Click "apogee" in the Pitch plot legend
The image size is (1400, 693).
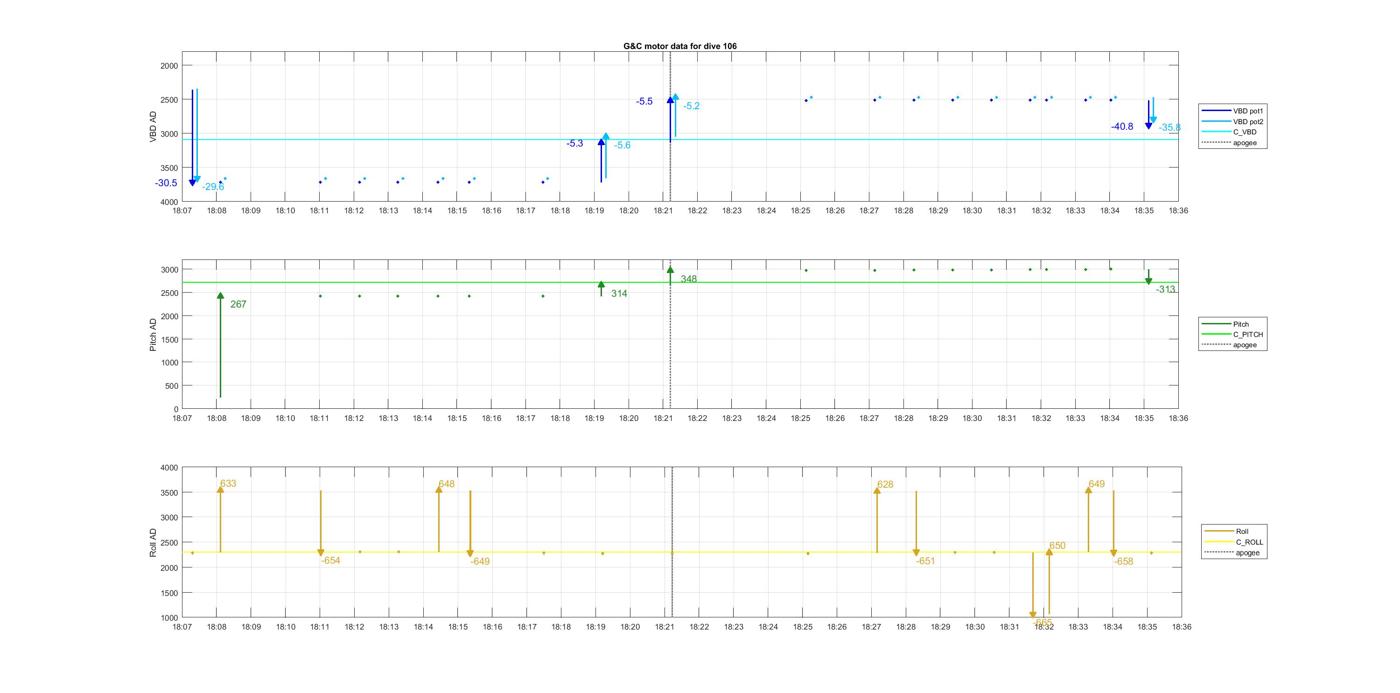tap(1231, 344)
